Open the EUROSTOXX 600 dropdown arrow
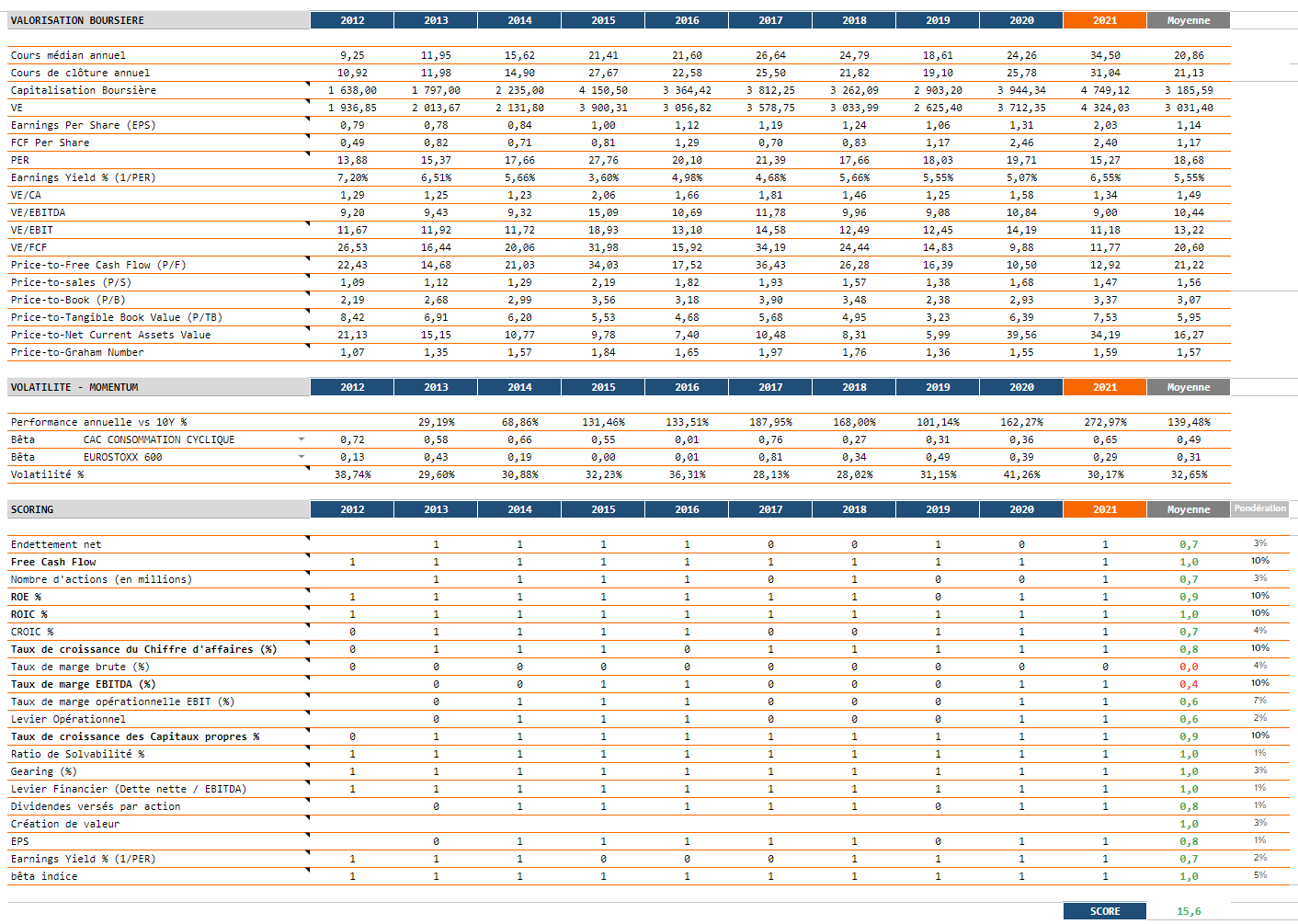 click(302, 457)
